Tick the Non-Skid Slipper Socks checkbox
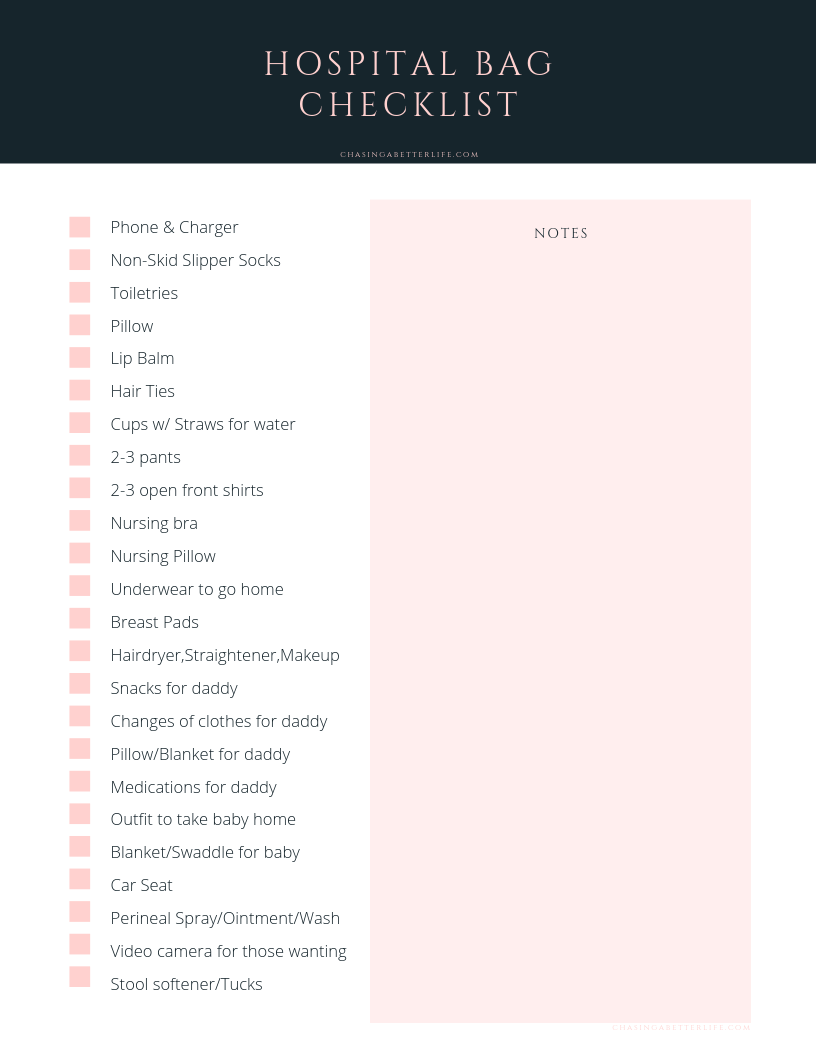The height and width of the screenshot is (1056, 816). (80, 260)
